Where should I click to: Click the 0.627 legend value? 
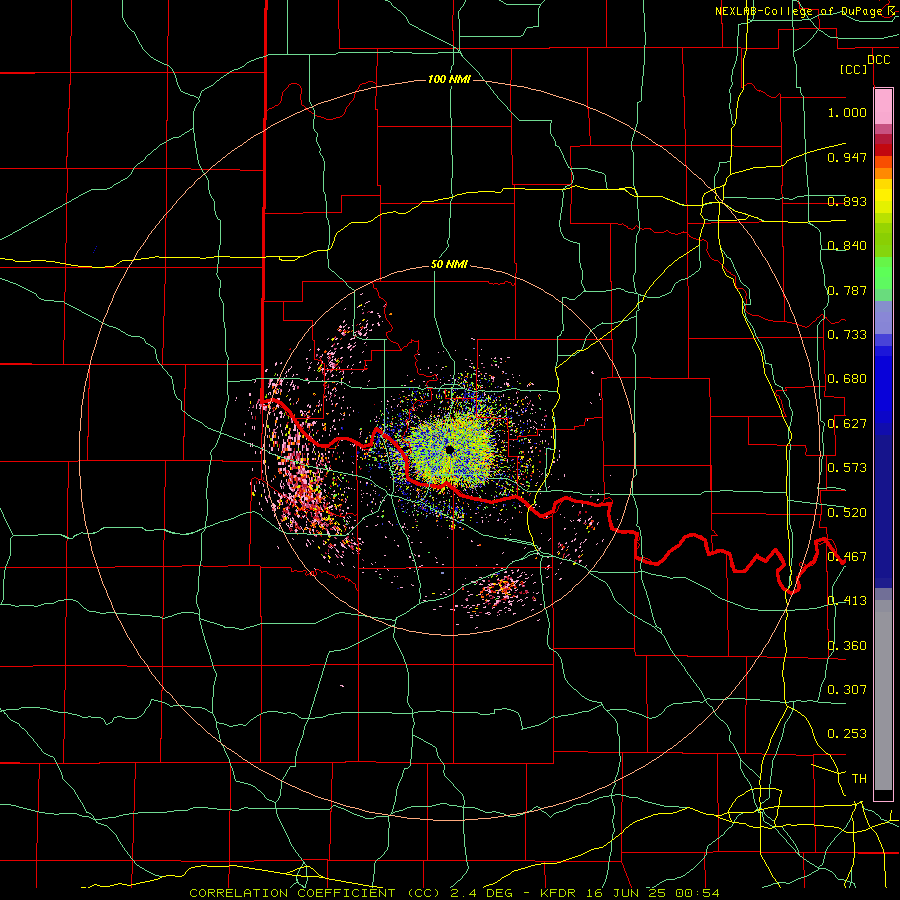tap(847, 424)
